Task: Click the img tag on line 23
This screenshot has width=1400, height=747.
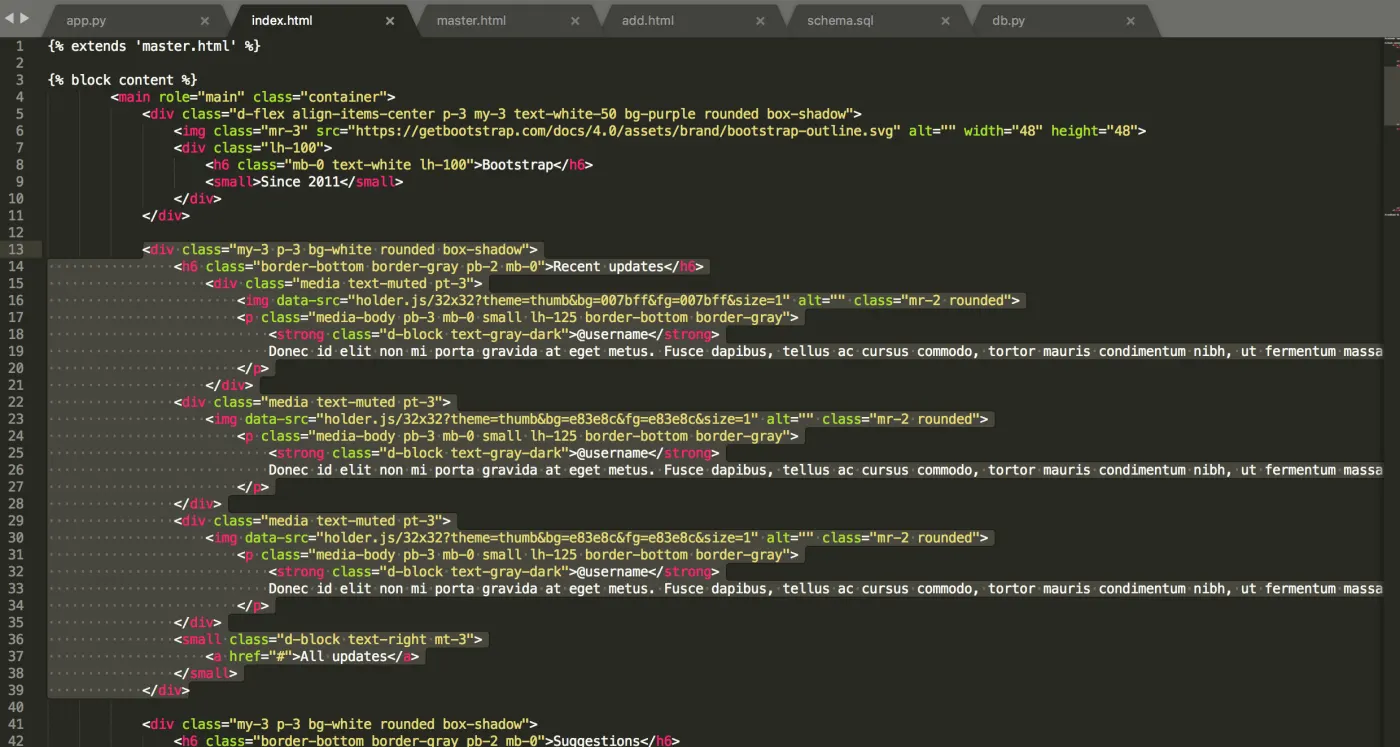Action: coord(597,419)
